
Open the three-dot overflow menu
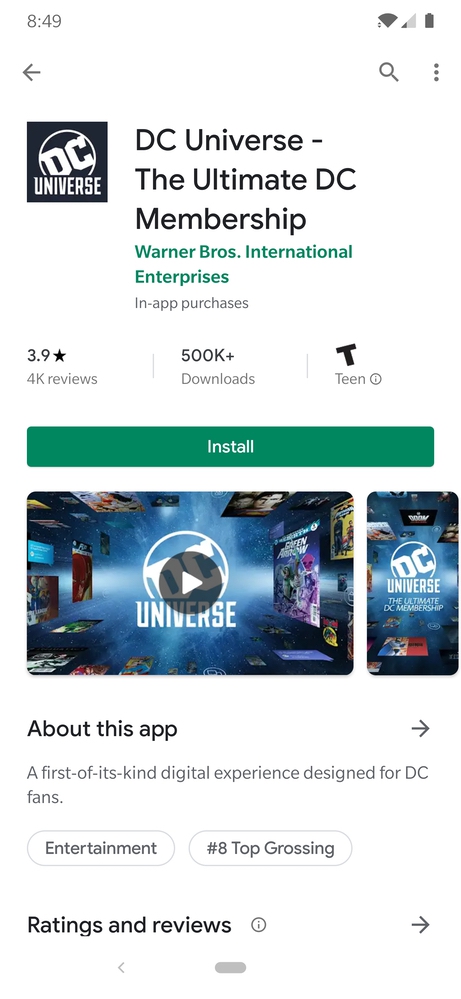point(436,72)
